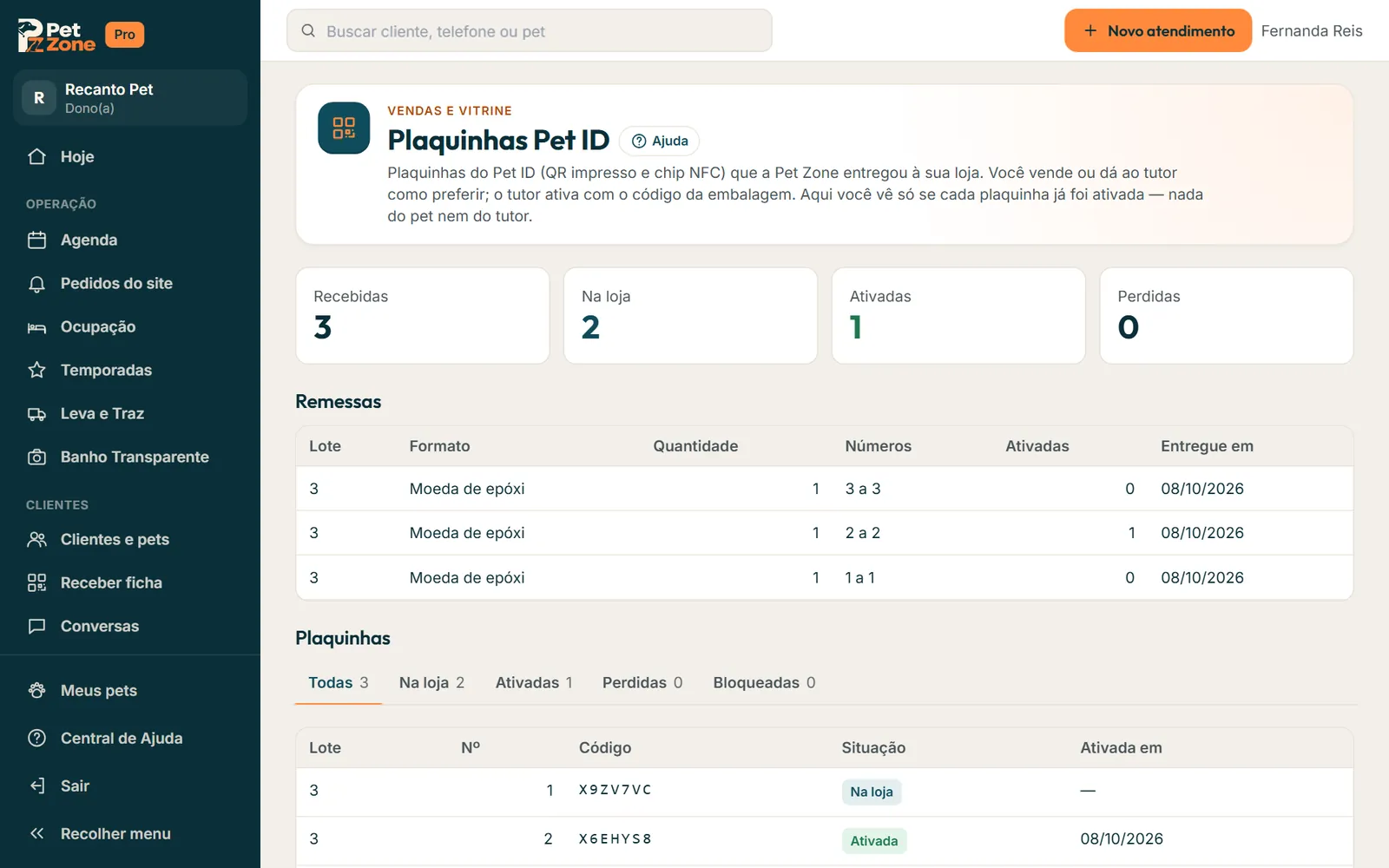Click the Ativada em date 08/10/2026

coord(1122,838)
